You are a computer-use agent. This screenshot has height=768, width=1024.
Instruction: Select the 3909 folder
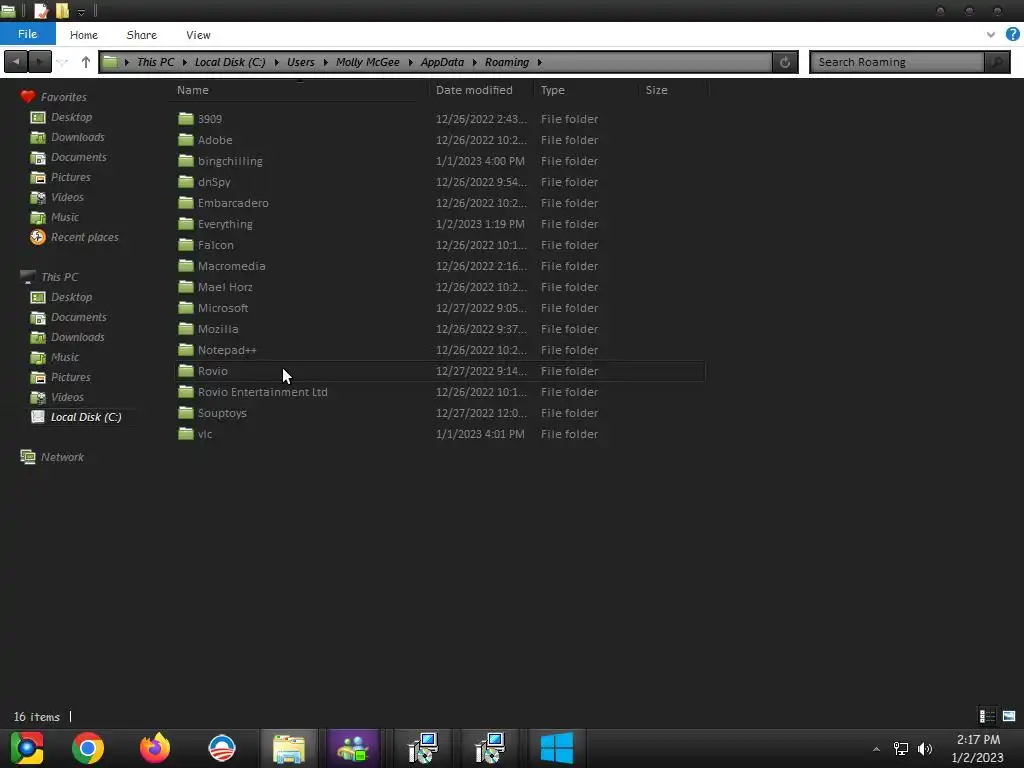pos(440,119)
